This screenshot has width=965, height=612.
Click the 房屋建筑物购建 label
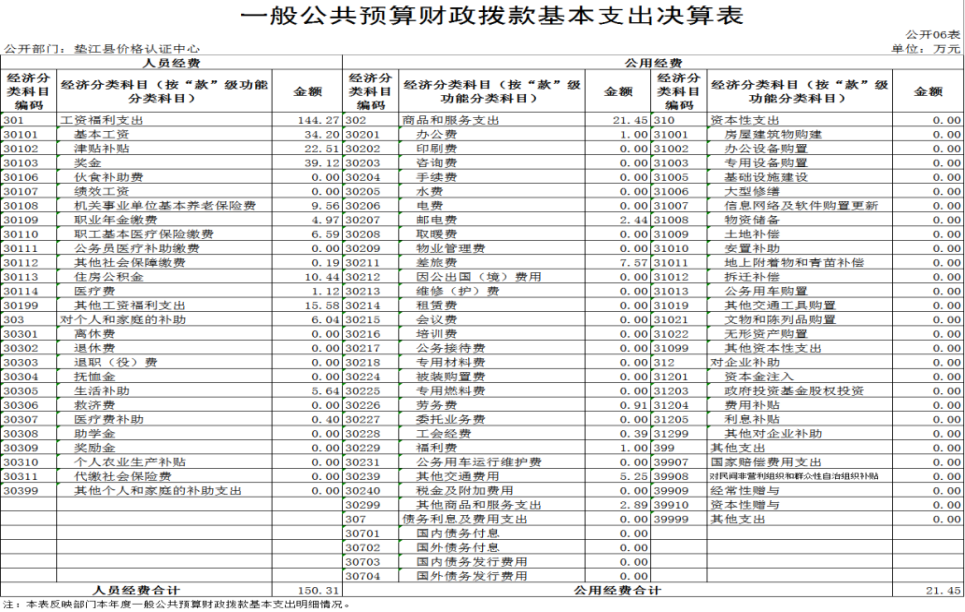click(x=773, y=134)
